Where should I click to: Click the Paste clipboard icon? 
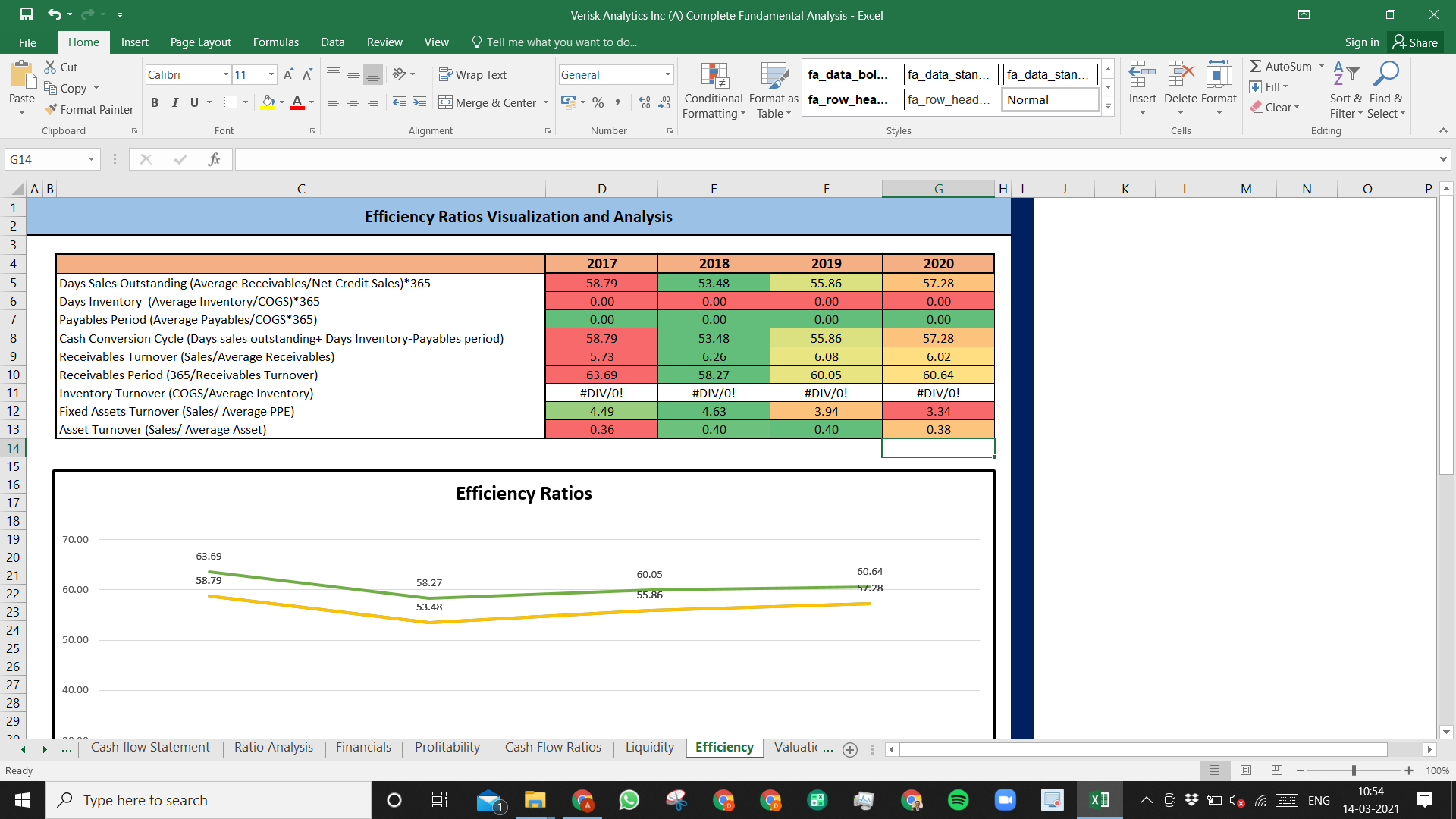pos(22,76)
